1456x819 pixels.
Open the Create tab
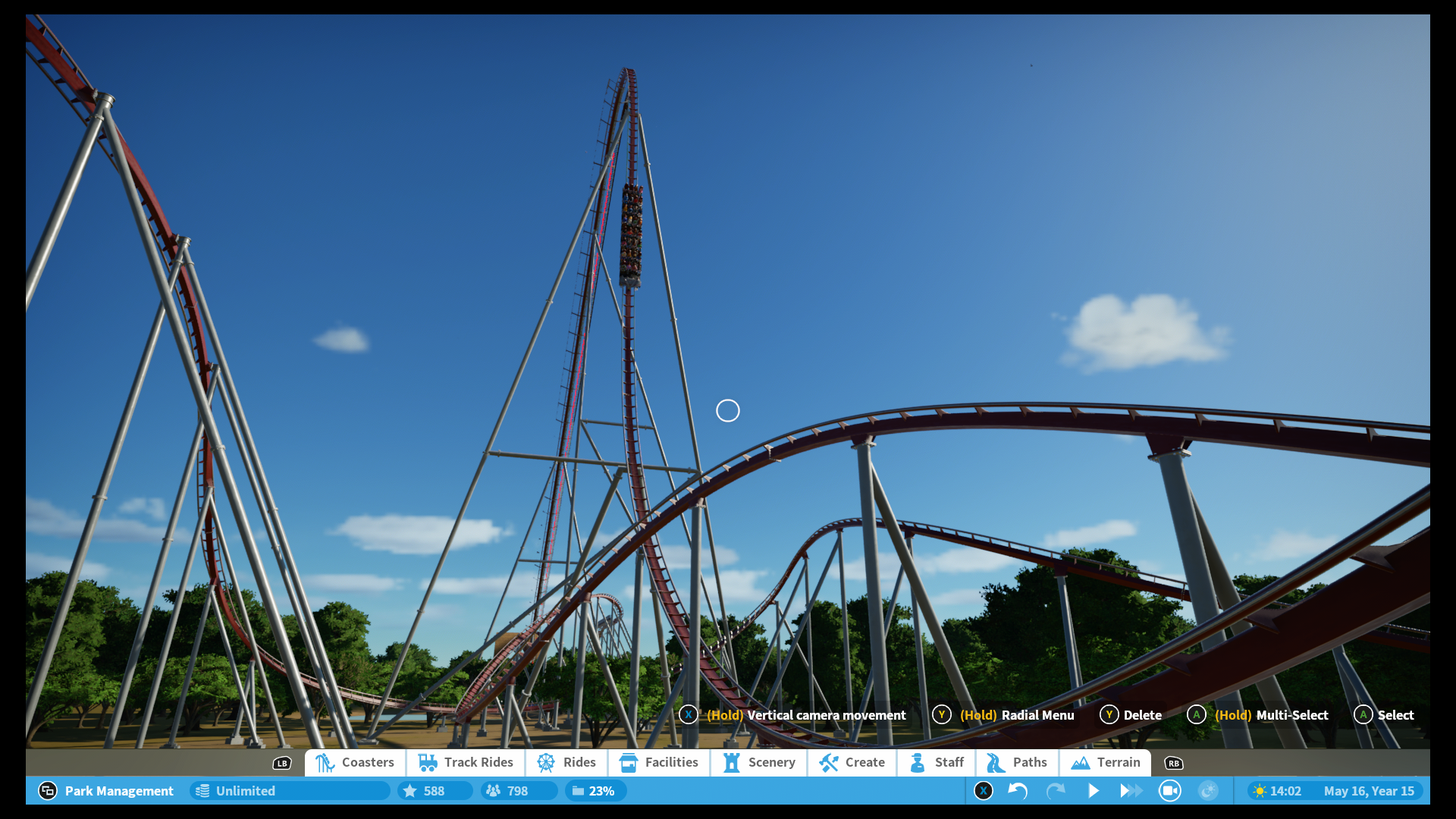pyautogui.click(x=852, y=762)
